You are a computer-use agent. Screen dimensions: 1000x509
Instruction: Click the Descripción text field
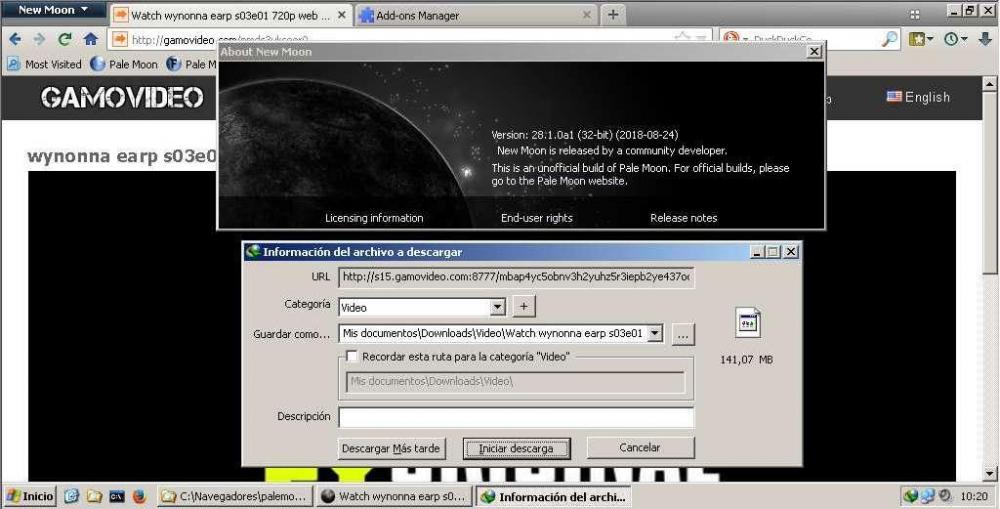coord(515,417)
